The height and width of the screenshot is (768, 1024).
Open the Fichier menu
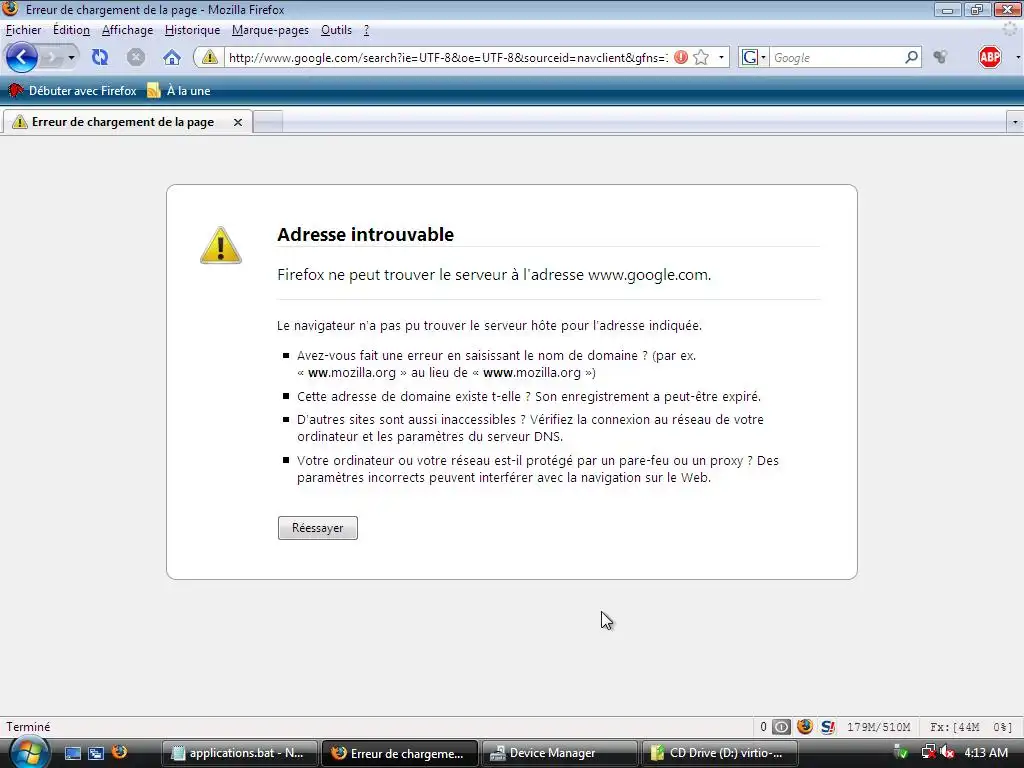[24, 30]
